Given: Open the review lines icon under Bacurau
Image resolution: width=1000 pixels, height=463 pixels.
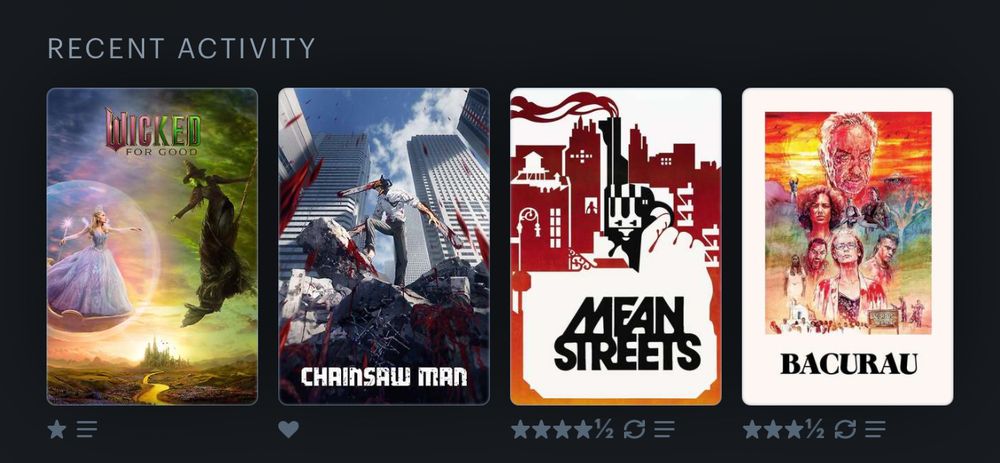Looking at the screenshot, I should pyautogui.click(x=875, y=429).
